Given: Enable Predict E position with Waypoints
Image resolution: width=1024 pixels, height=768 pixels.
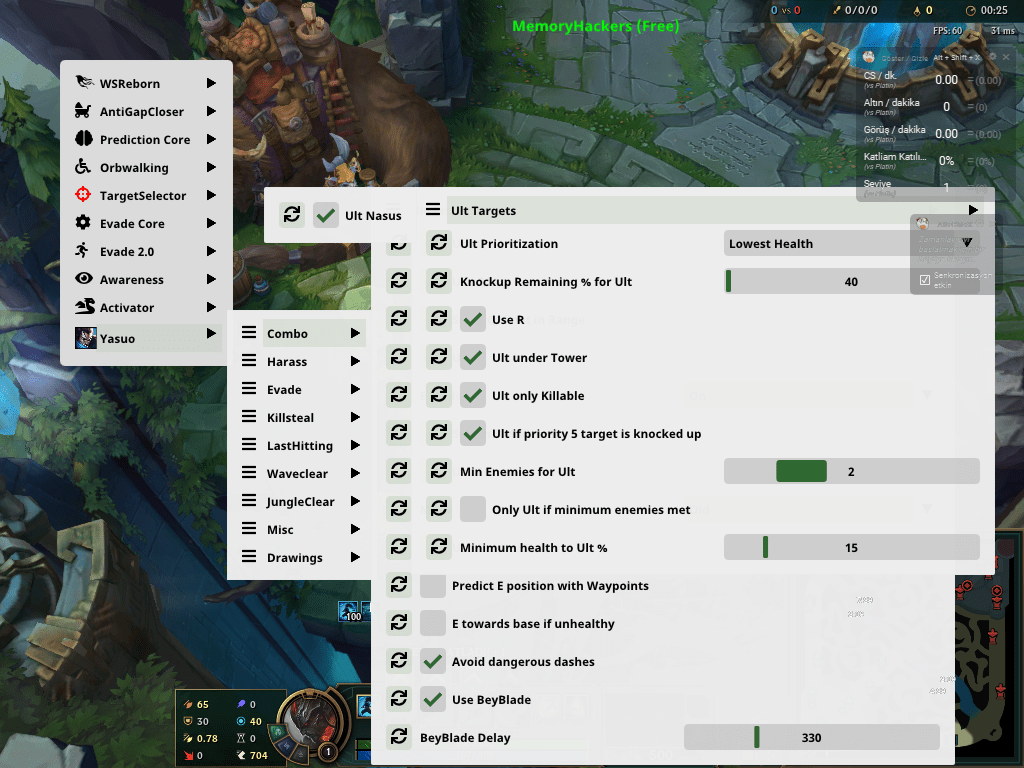Looking at the screenshot, I should pos(432,585).
